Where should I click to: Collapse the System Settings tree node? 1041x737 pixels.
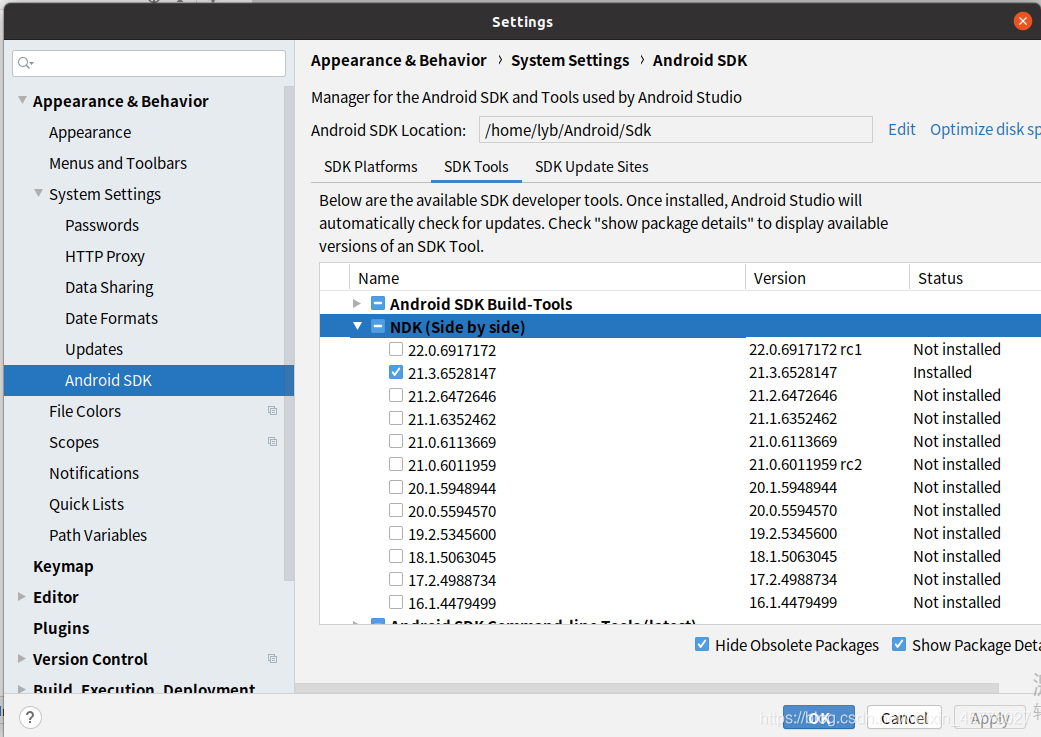[x=39, y=193]
